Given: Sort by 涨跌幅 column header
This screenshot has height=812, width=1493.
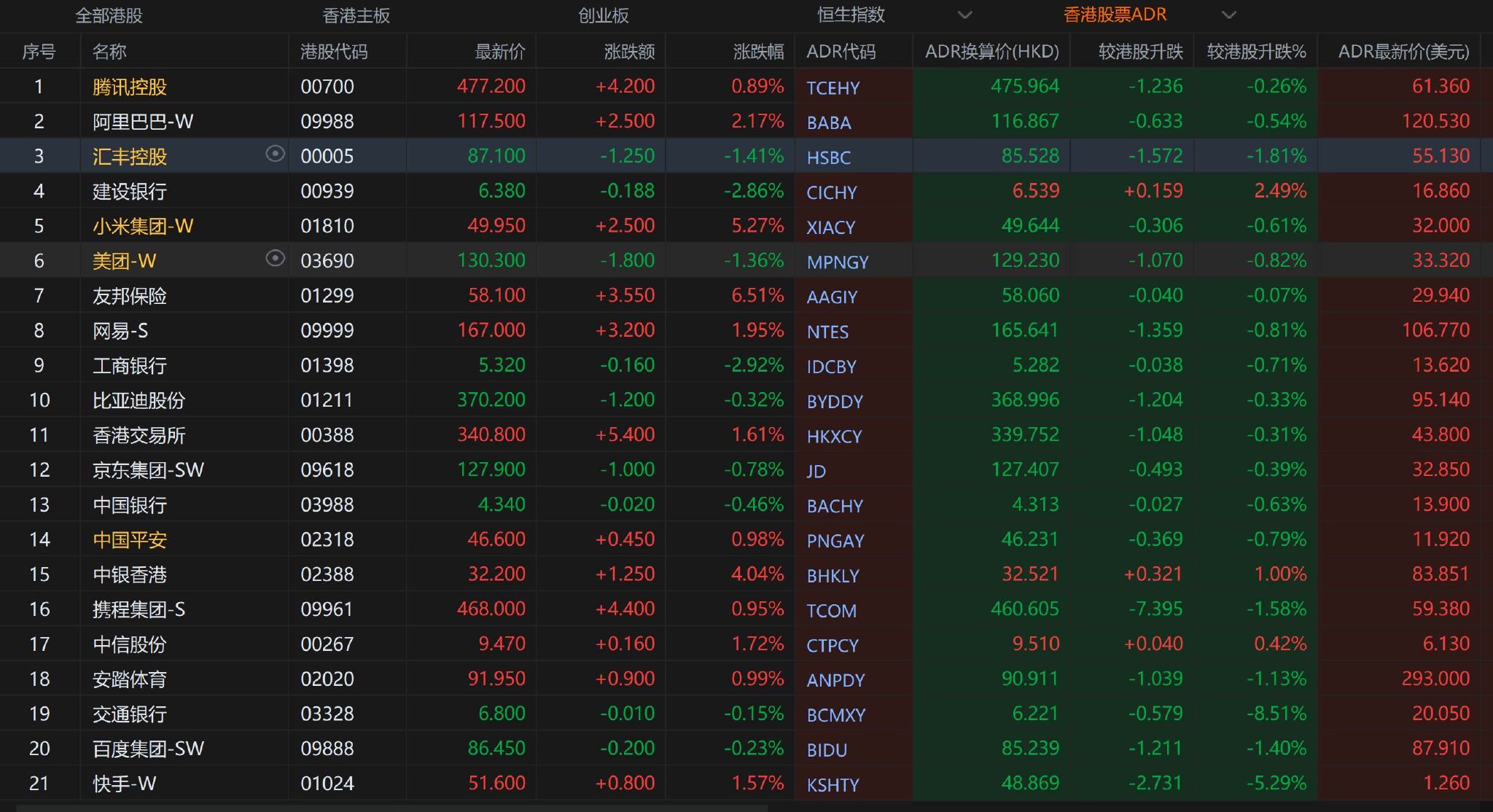Looking at the screenshot, I should (758, 52).
